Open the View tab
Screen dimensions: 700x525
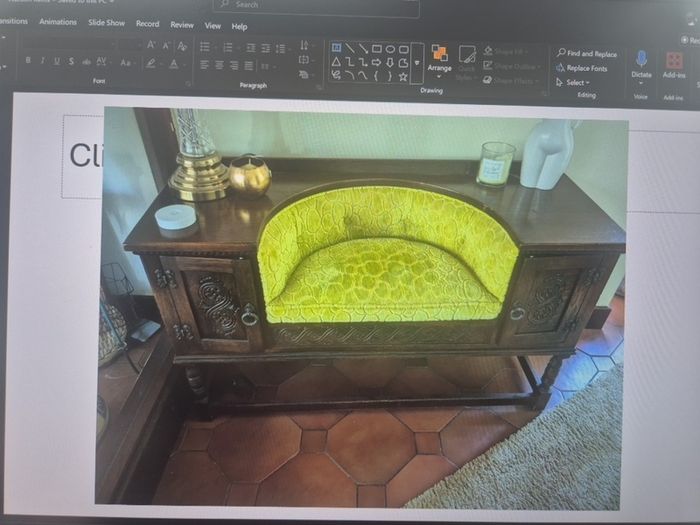[212, 26]
